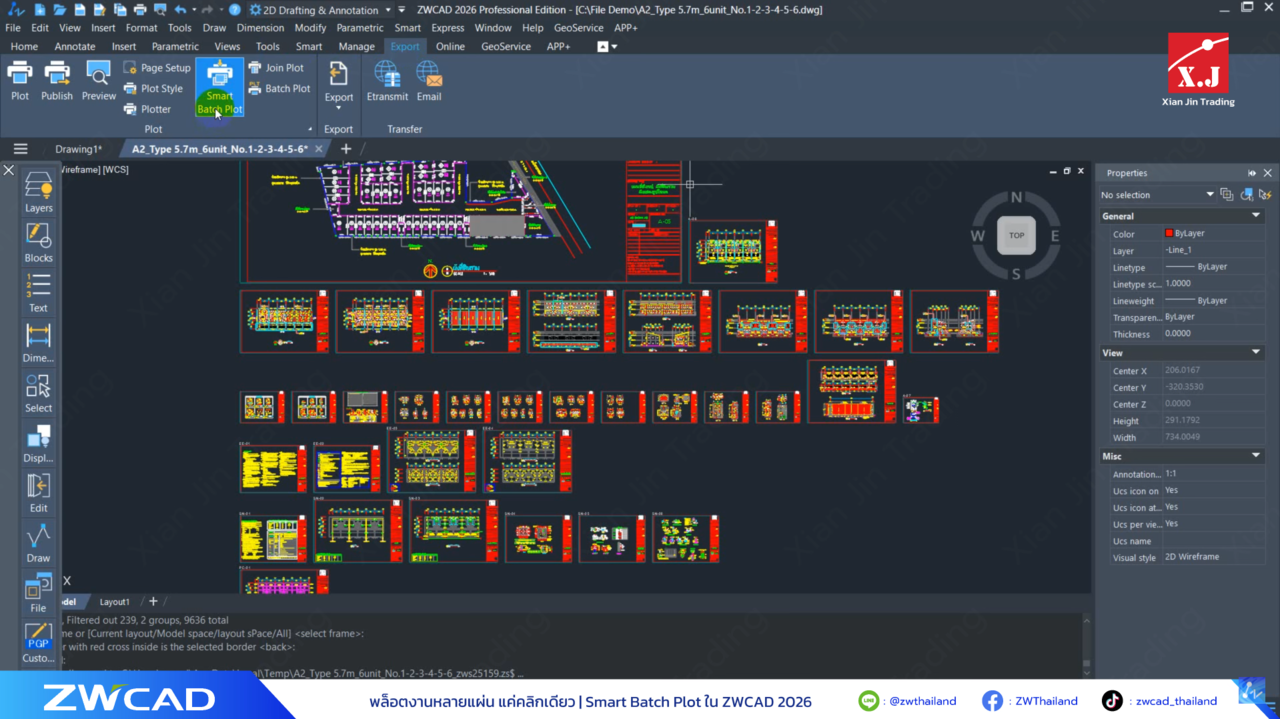The image size is (1280, 719).
Task: Open the Plotter manager
Action: [x=148, y=109]
